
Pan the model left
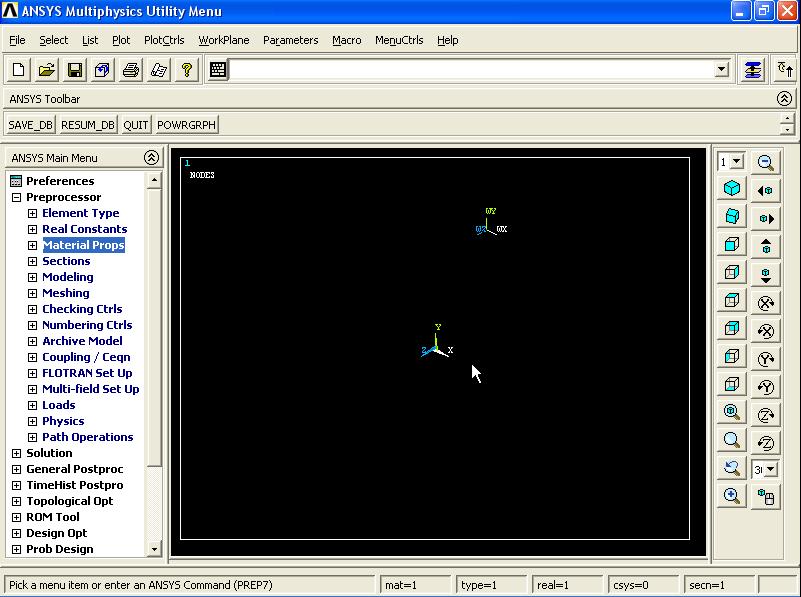point(765,191)
